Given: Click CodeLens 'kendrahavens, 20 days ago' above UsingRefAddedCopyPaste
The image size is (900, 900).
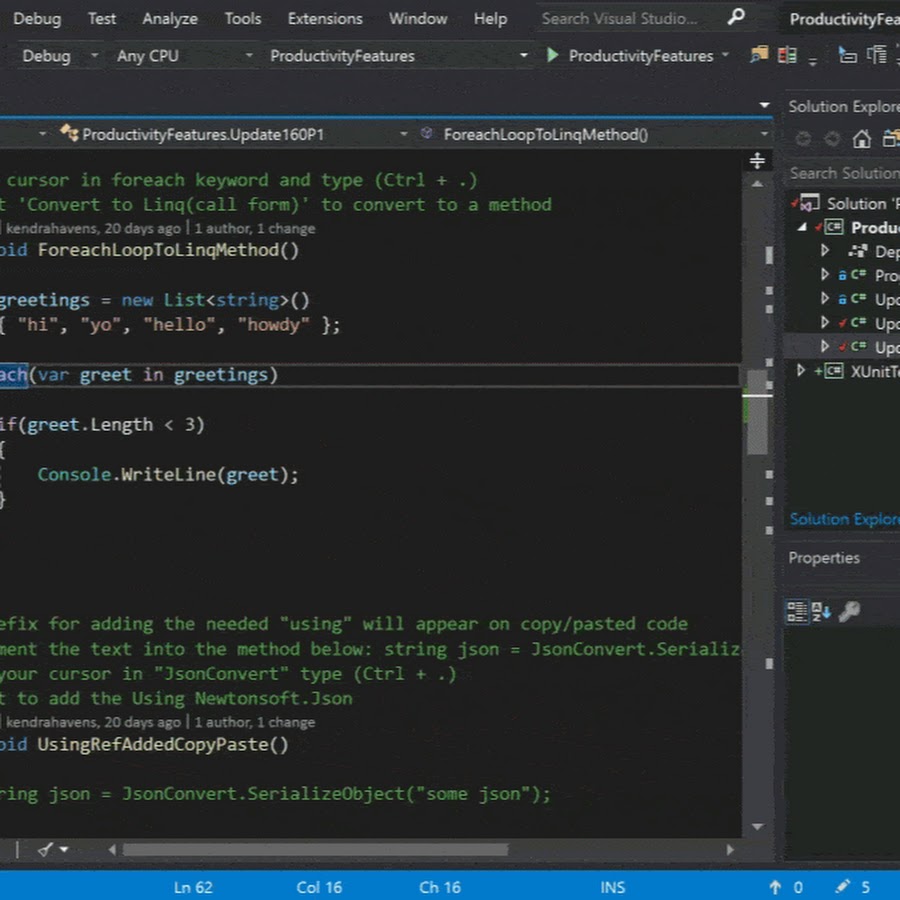Looking at the screenshot, I should click(93, 722).
